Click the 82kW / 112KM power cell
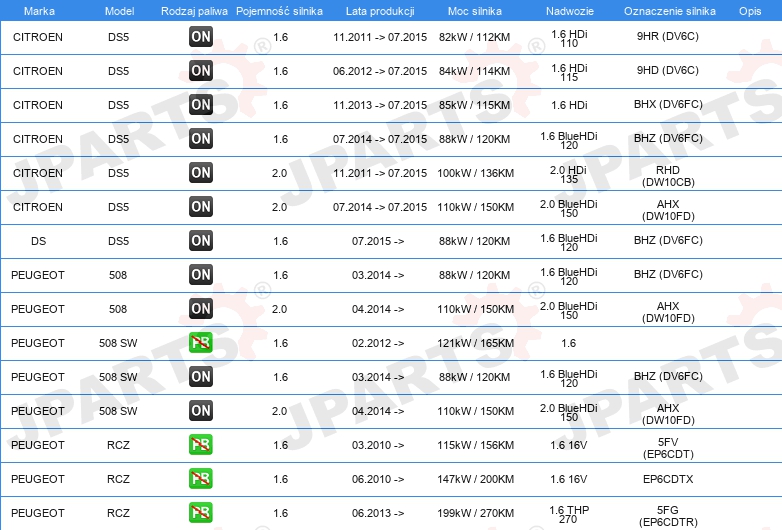782x530 pixels. (x=474, y=37)
